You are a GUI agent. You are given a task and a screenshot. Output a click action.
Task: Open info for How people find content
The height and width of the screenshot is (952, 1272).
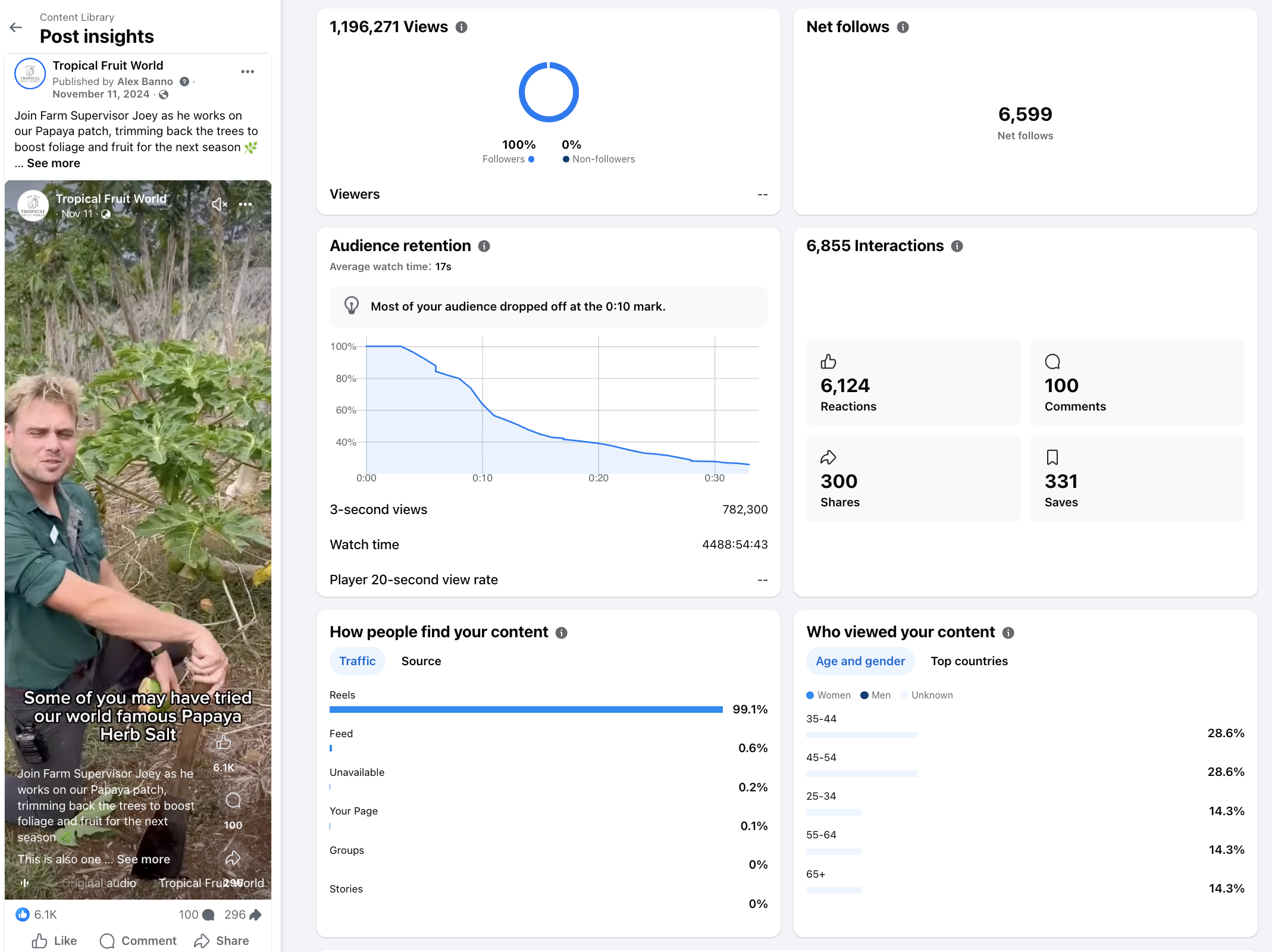click(561, 632)
